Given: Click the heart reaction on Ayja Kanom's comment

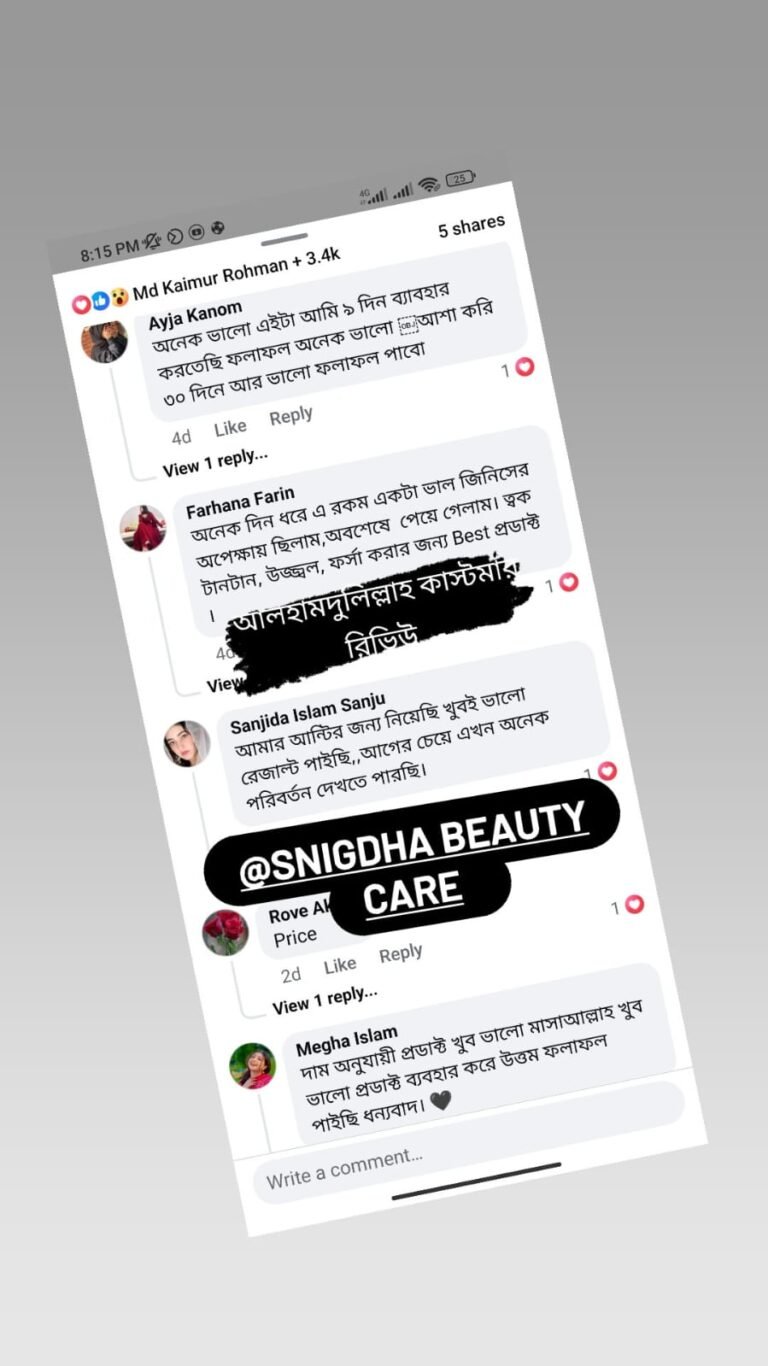Looking at the screenshot, I should (524, 367).
